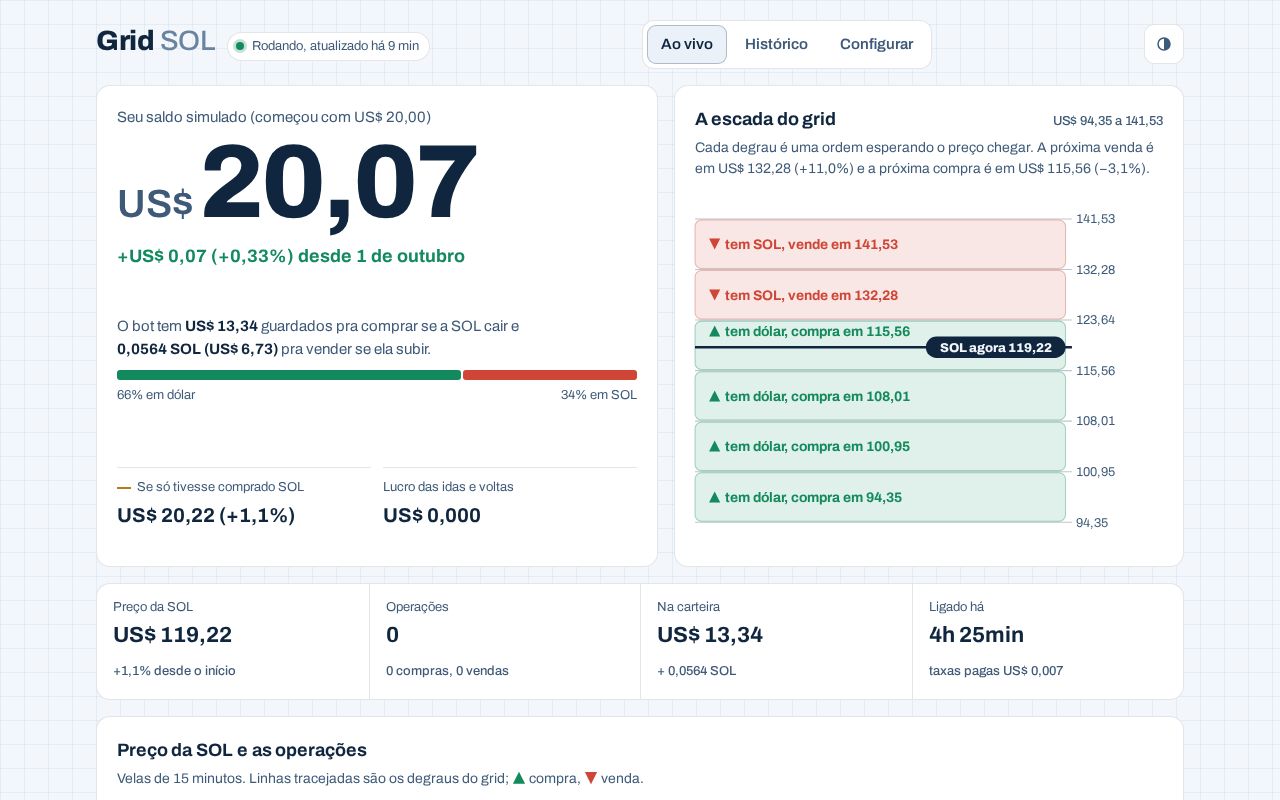
Task: Click the simulated balance 20,07 figure
Action: tap(339, 184)
